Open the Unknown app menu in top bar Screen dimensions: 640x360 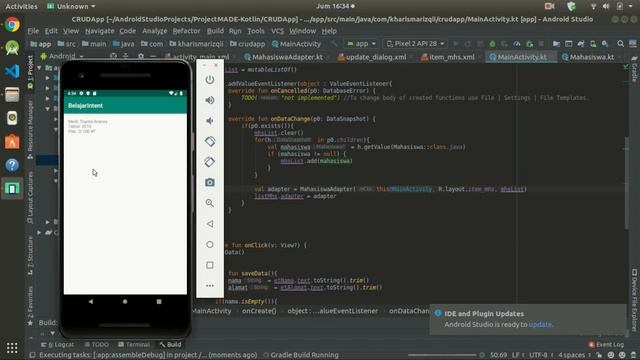(x=71, y=6)
